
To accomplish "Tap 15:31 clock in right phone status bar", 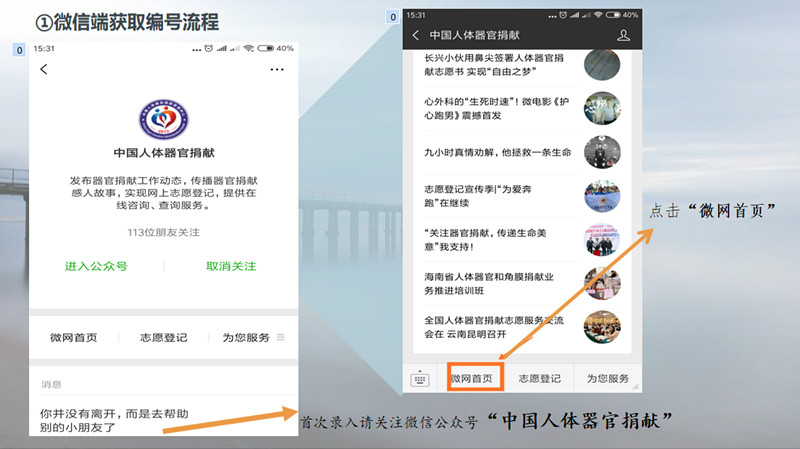I will point(416,15).
